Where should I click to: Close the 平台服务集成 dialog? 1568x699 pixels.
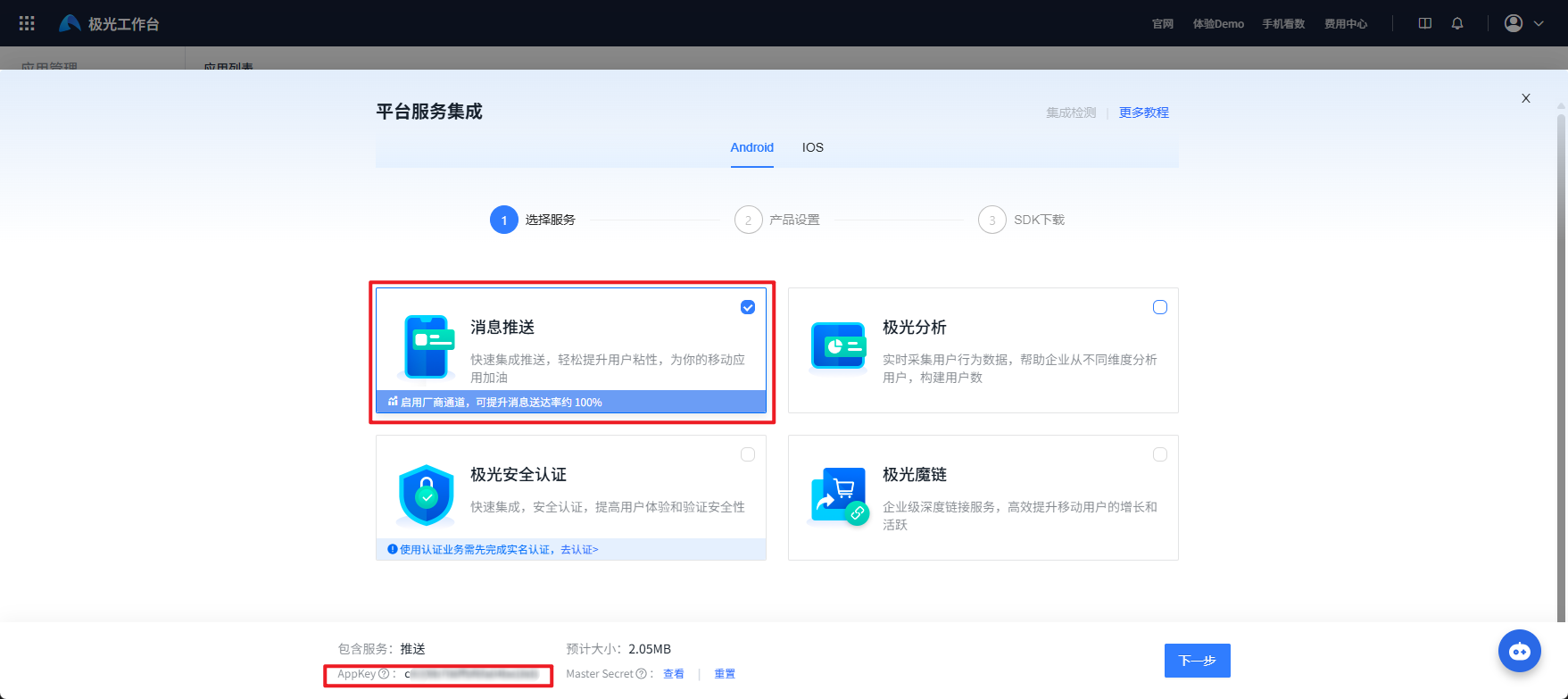coord(1526,98)
